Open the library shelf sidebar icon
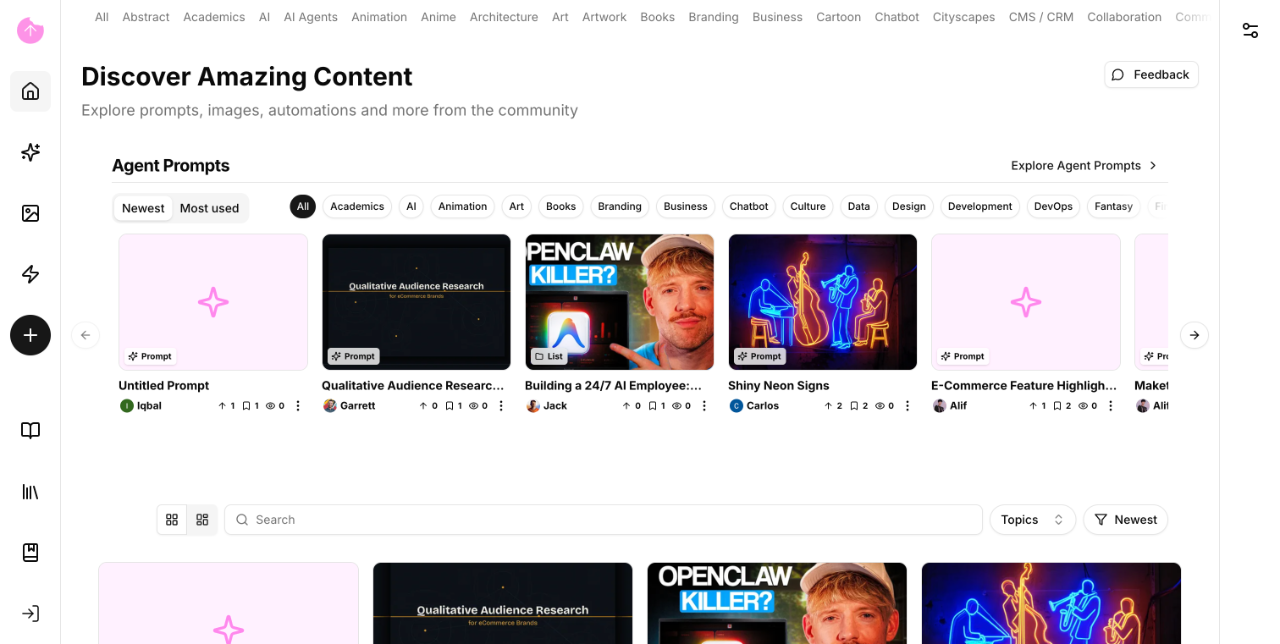1280x644 pixels. point(30,491)
